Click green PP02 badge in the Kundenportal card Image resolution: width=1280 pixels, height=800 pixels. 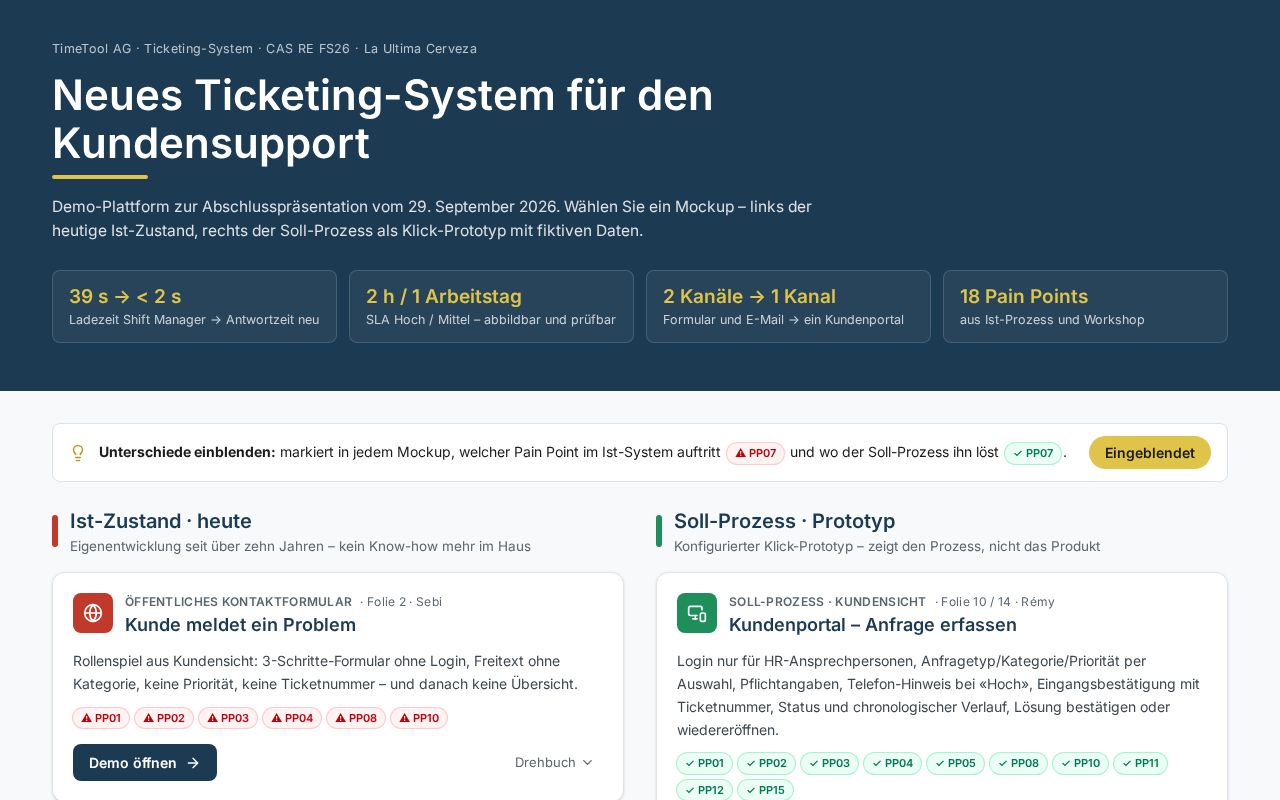coord(767,763)
